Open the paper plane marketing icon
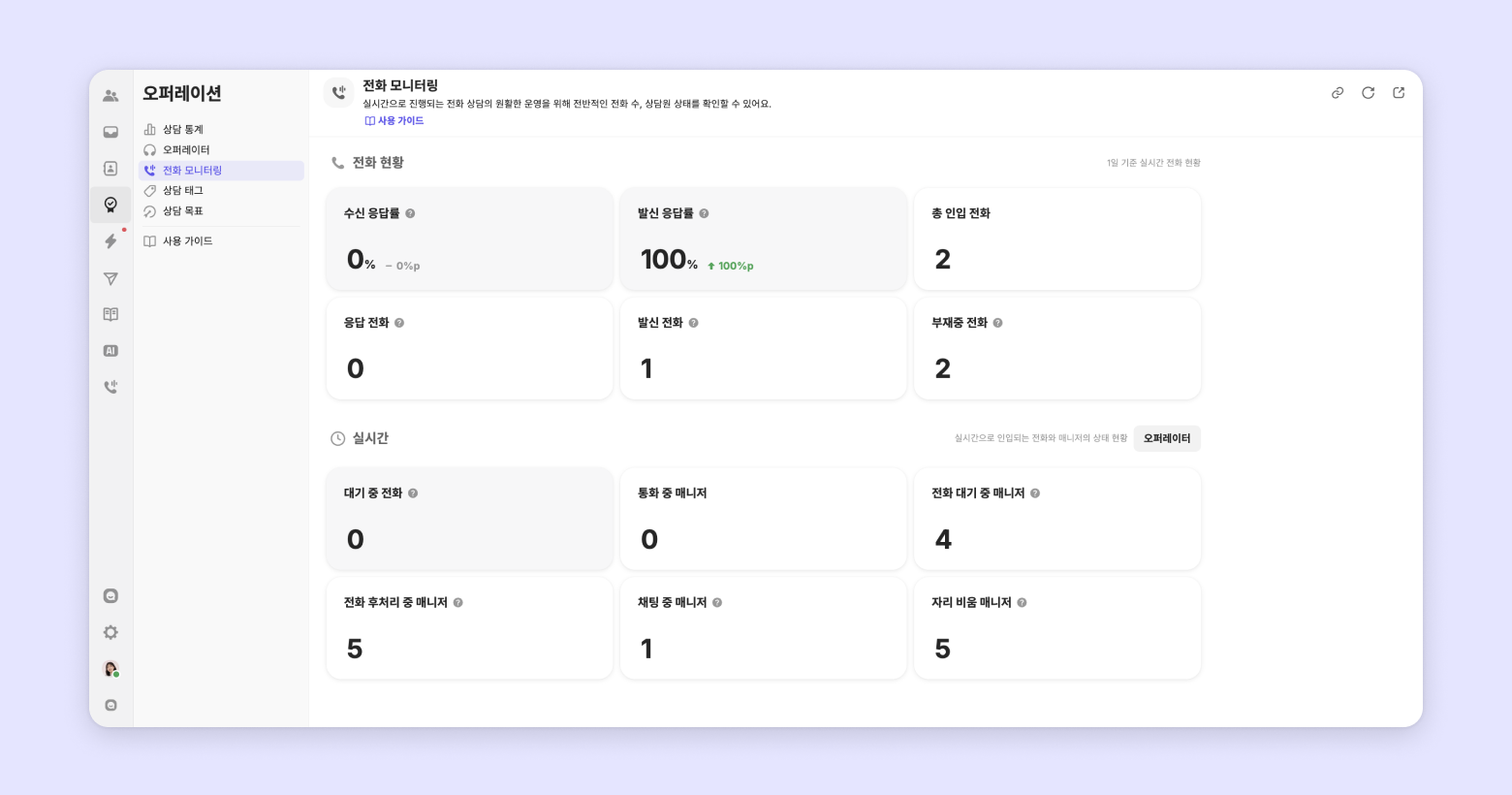 [110, 279]
